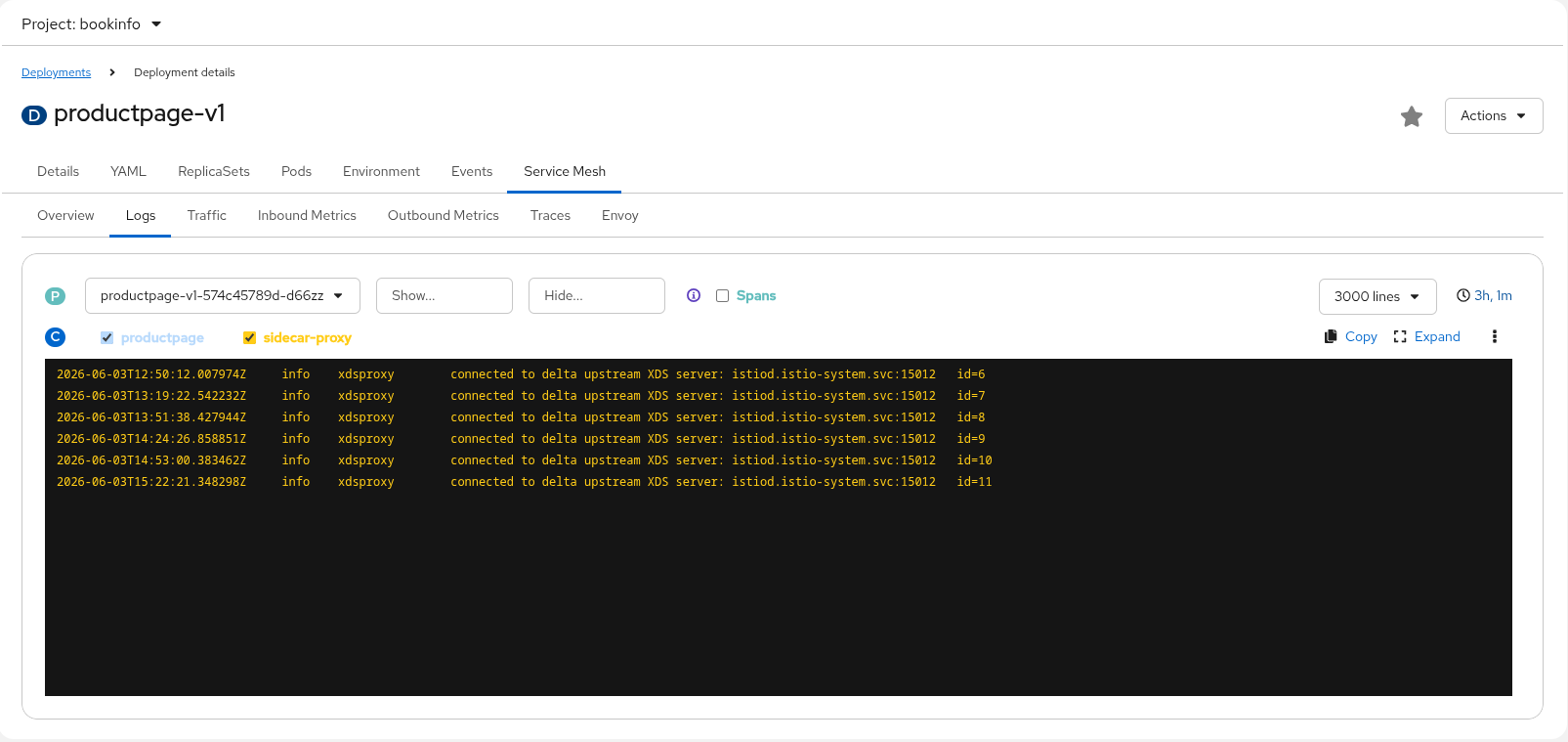Open the logs kebab menu
The width and height of the screenshot is (1568, 742).
(x=1494, y=336)
